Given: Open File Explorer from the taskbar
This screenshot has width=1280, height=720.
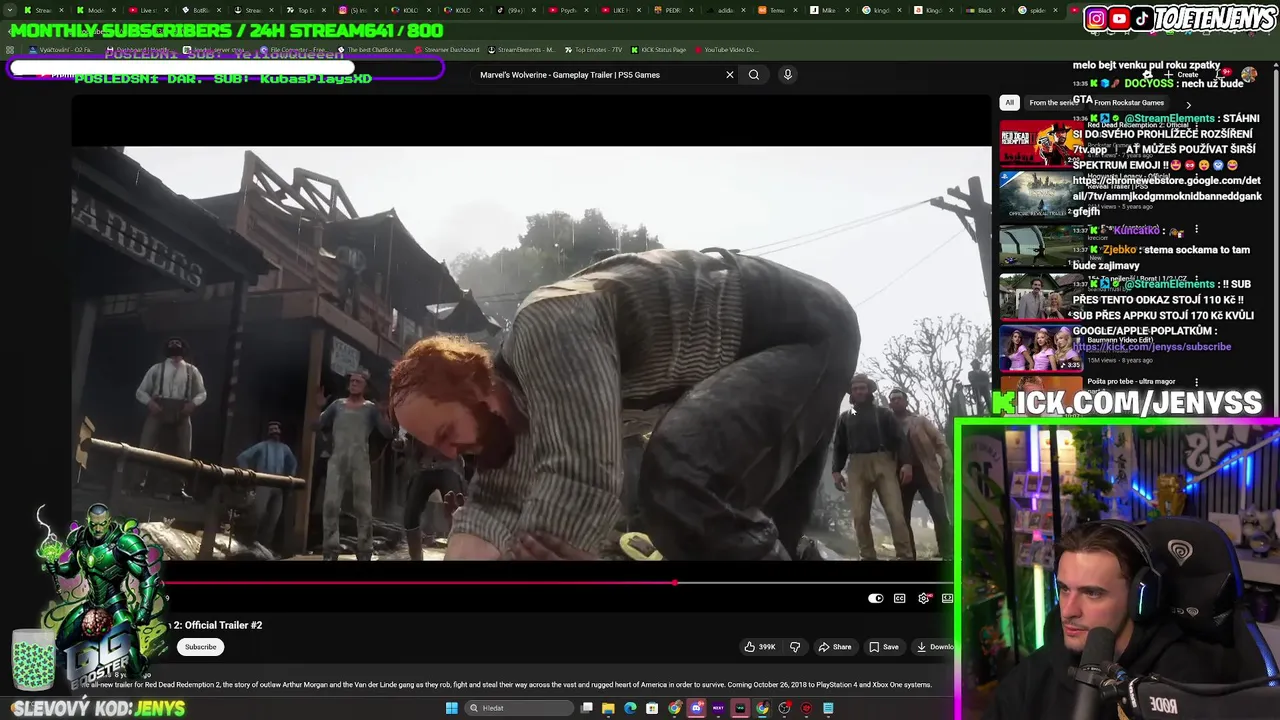Looking at the screenshot, I should (608, 708).
